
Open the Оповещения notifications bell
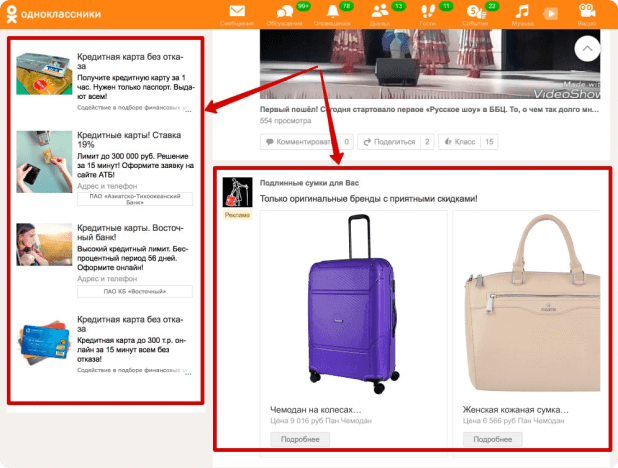331,13
